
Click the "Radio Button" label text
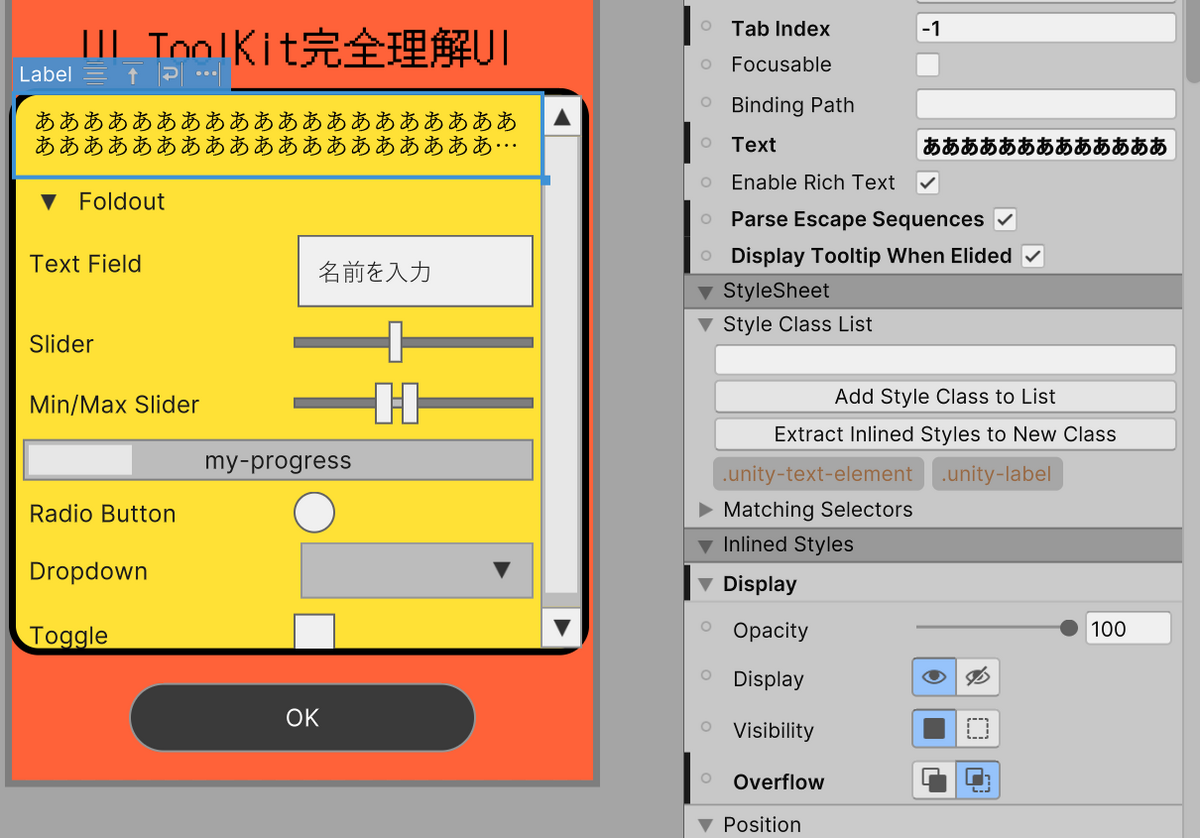click(102, 513)
